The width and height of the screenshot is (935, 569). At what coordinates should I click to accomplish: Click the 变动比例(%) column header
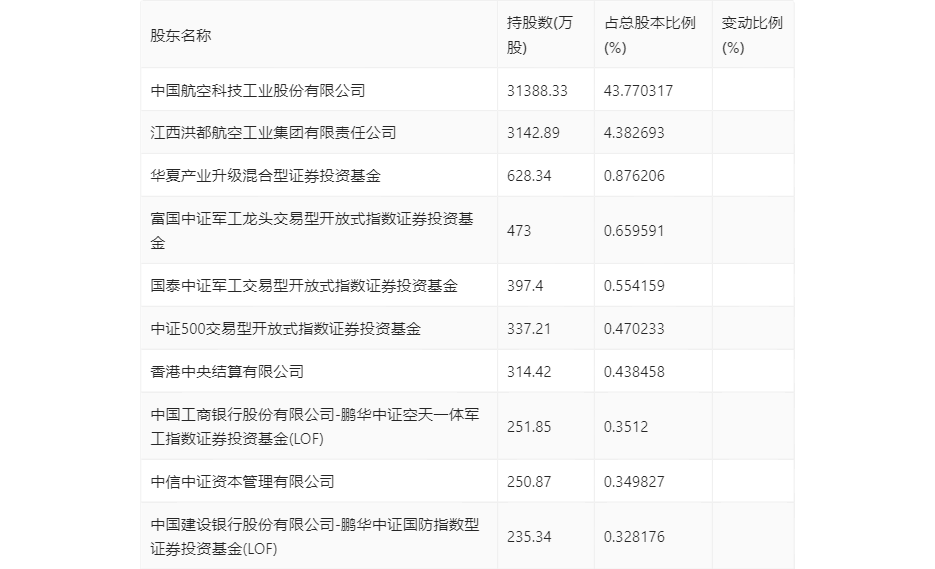pos(752,35)
